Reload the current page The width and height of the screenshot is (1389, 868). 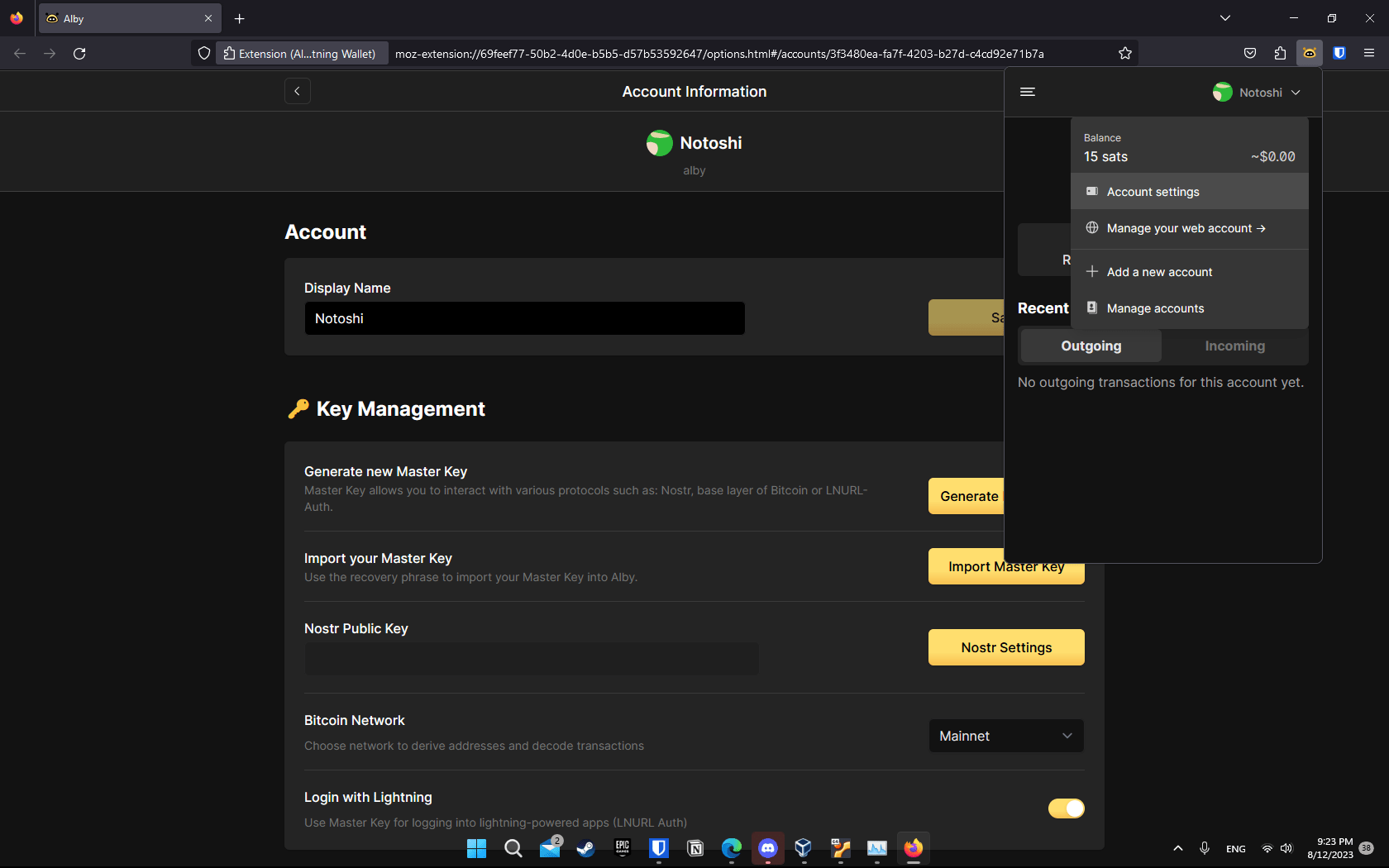(79, 54)
